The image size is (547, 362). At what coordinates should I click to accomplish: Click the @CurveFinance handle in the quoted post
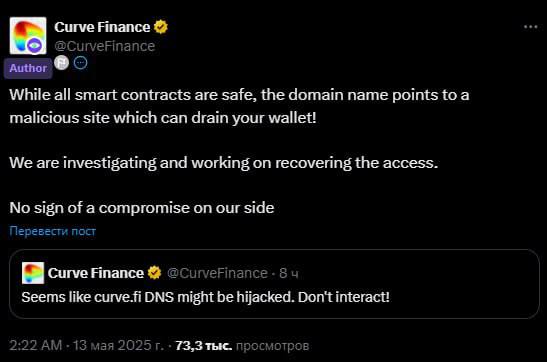[217, 273]
